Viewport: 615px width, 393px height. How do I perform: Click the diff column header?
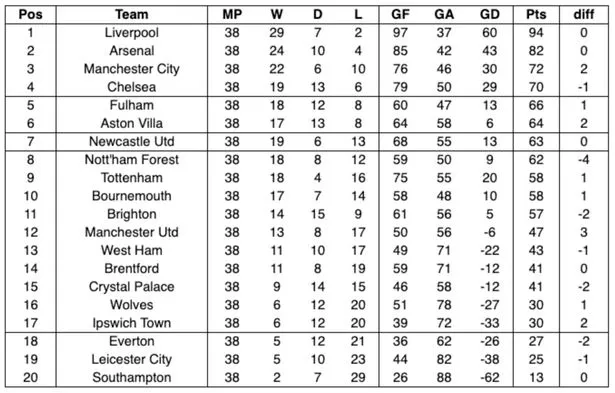pos(584,15)
